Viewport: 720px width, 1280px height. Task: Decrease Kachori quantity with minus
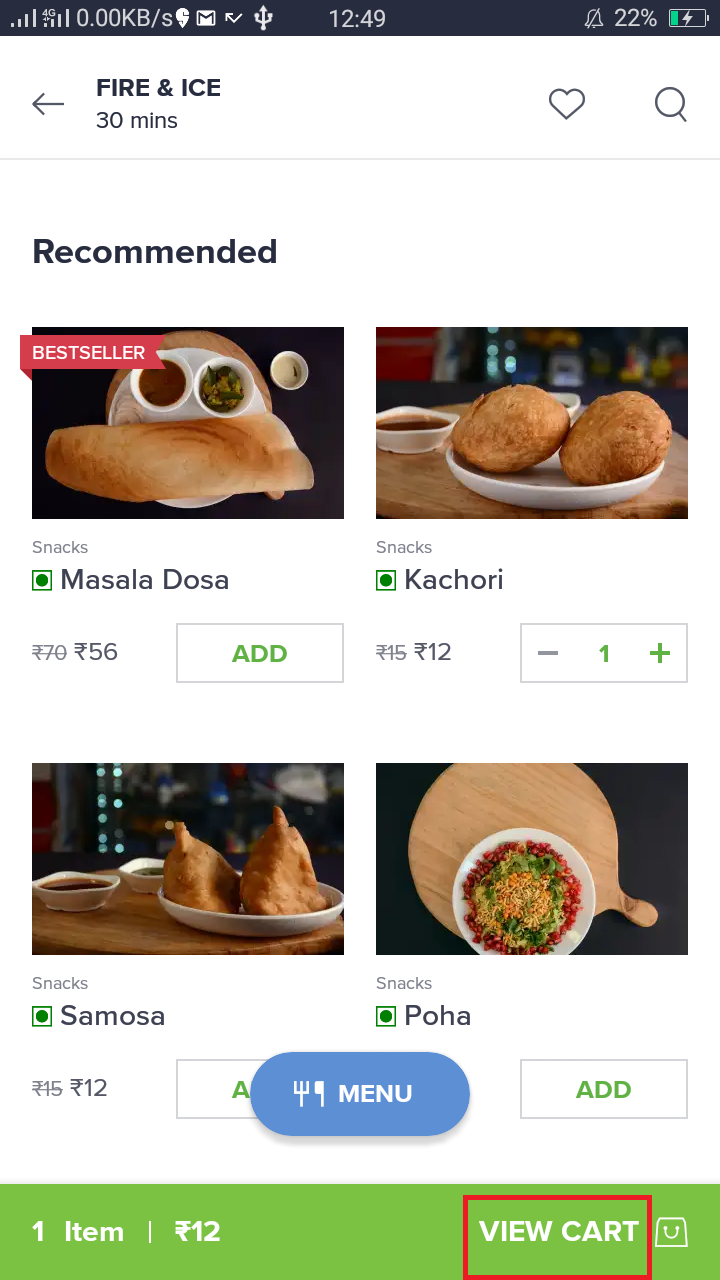(548, 653)
